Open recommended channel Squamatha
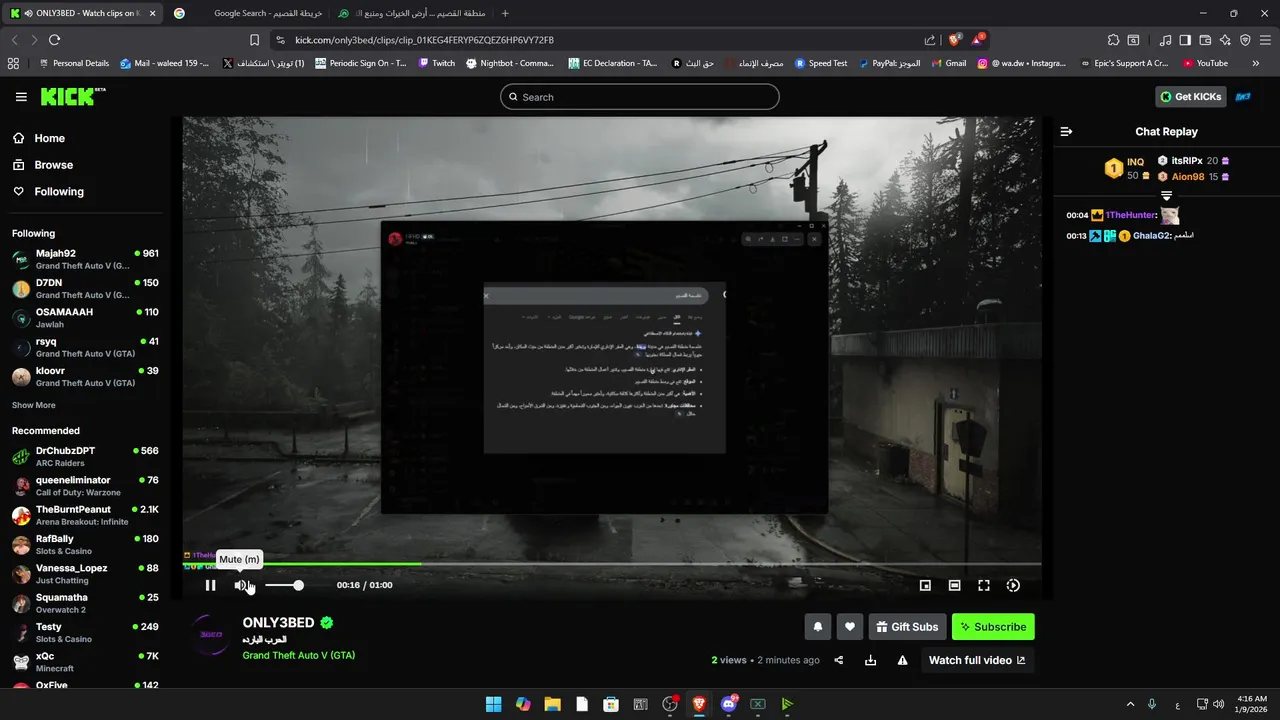The image size is (1280, 720). click(x=85, y=603)
